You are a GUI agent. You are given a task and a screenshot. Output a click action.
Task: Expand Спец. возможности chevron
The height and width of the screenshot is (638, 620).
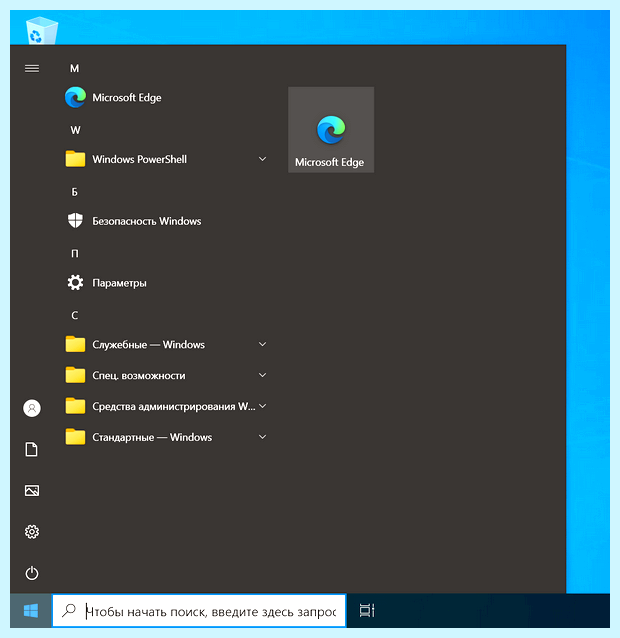tap(263, 375)
